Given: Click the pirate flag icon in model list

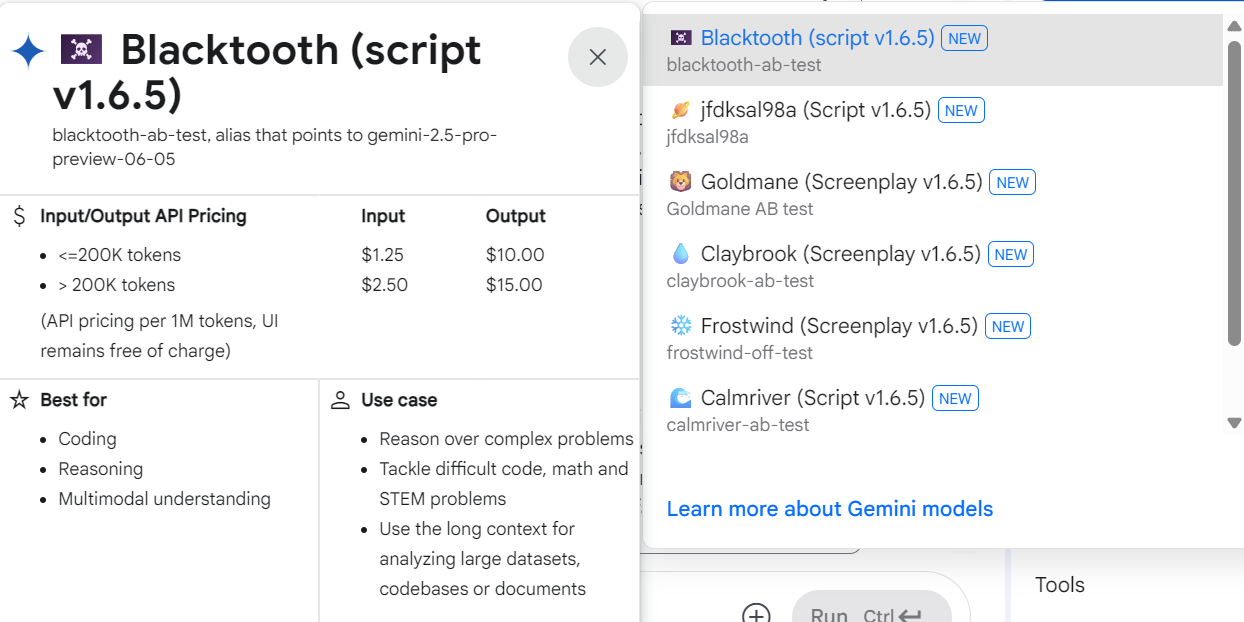Looking at the screenshot, I should pyautogui.click(x=680, y=38).
